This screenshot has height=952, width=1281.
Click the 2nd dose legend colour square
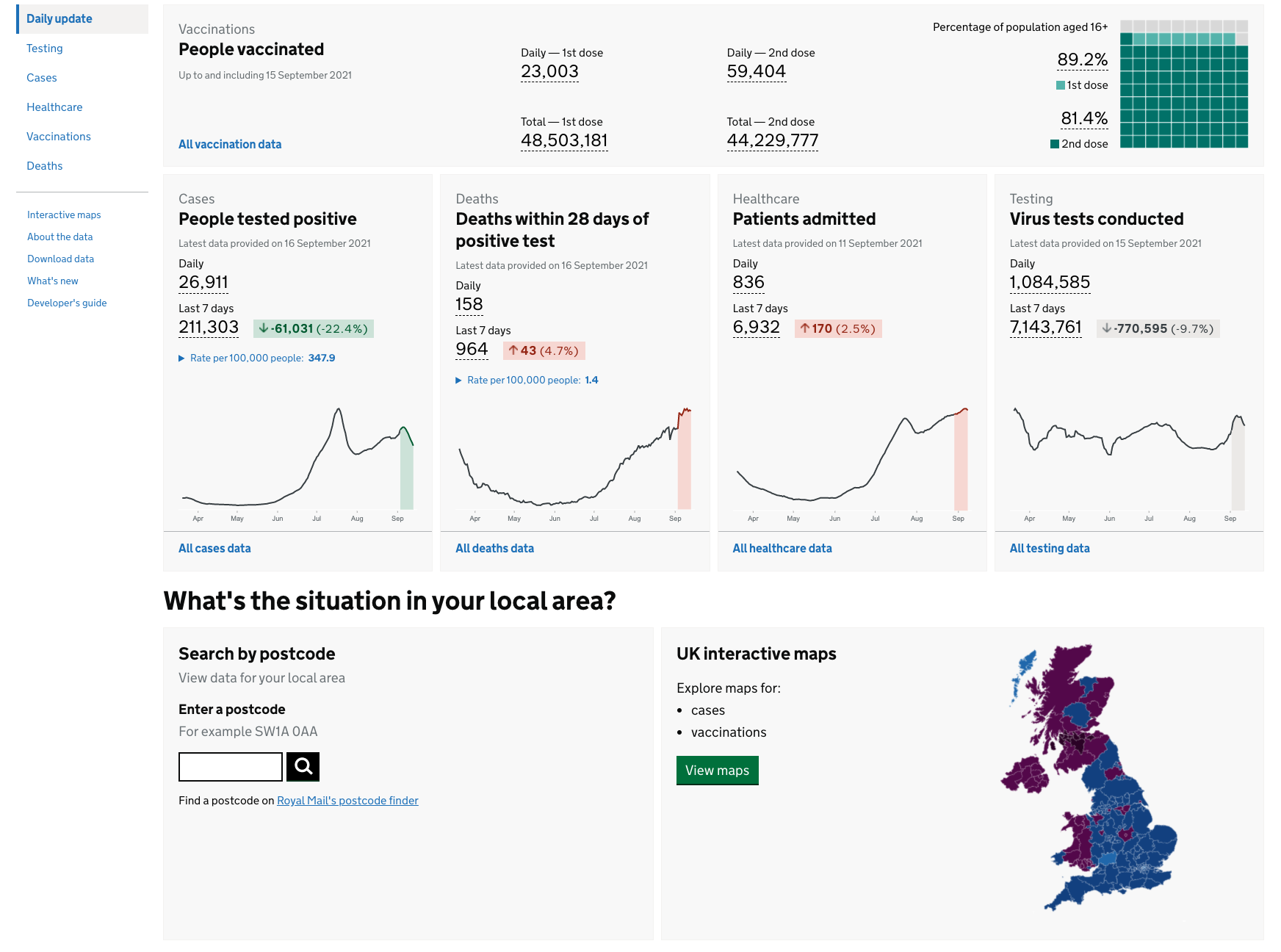(1055, 144)
